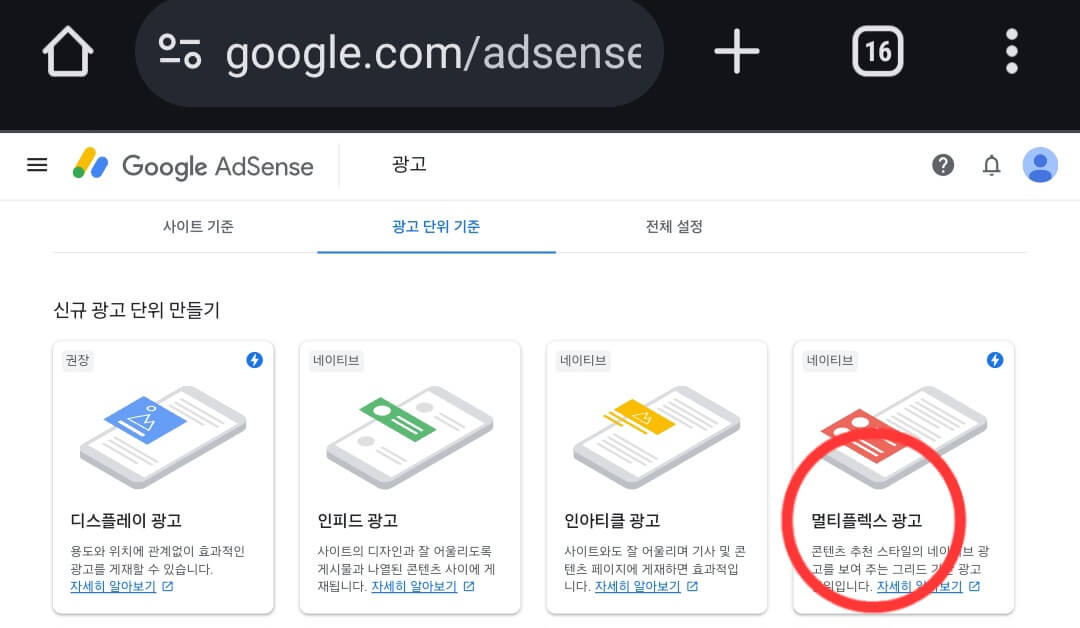Viewport: 1080px width, 628px height.
Task: Switch to 전체 설정 tab
Action: coord(674,227)
